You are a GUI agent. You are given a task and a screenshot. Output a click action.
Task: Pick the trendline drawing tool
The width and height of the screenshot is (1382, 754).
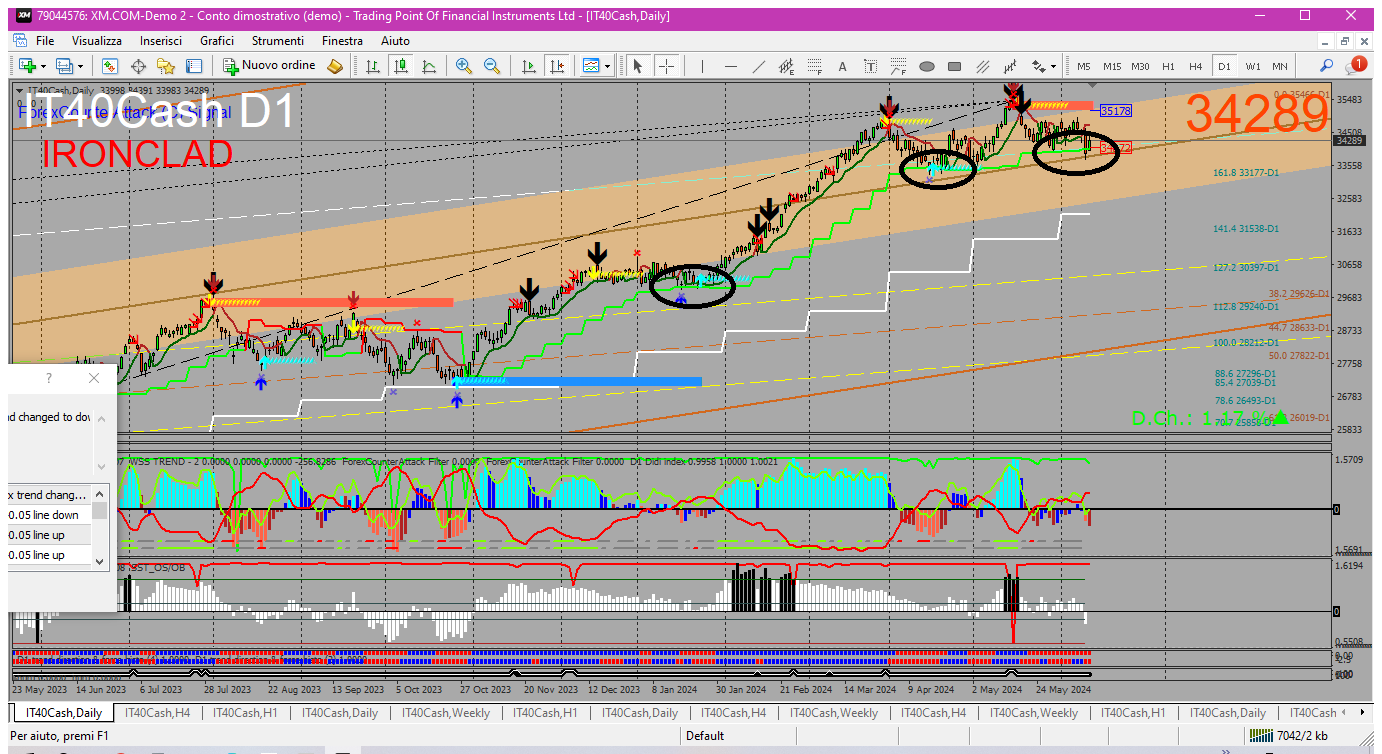pyautogui.click(x=758, y=66)
